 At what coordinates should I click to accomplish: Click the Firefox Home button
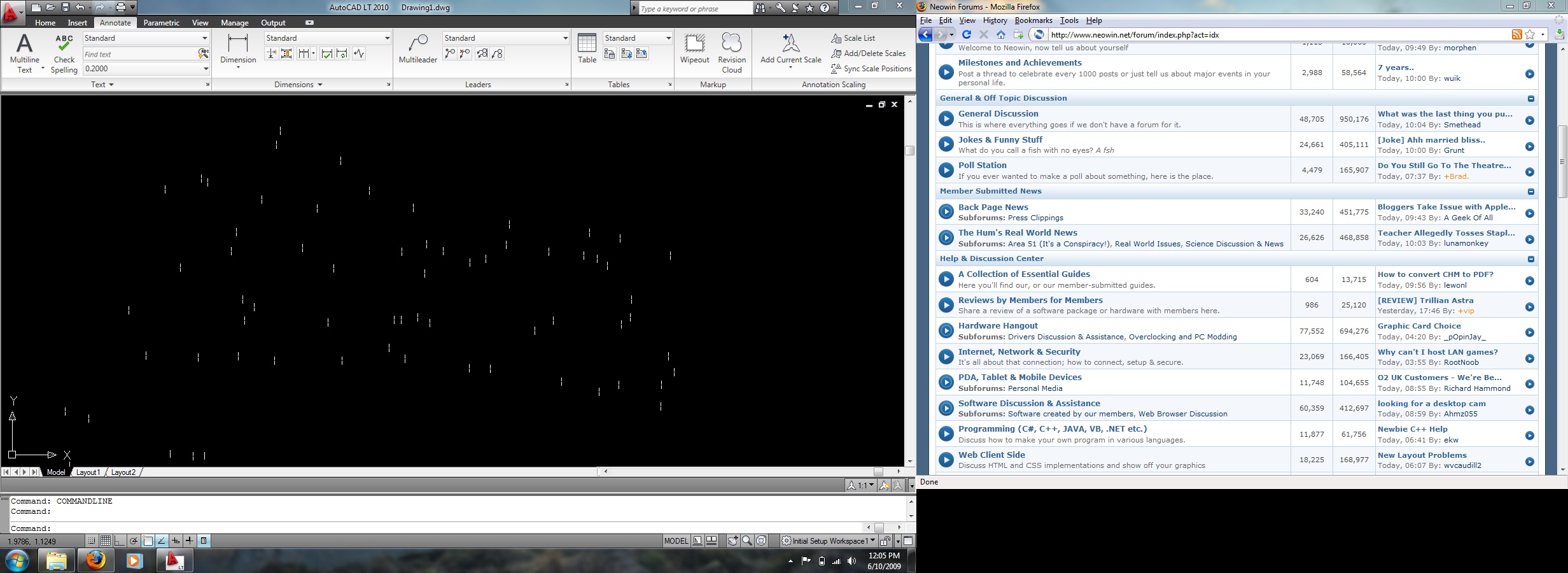[x=1001, y=34]
